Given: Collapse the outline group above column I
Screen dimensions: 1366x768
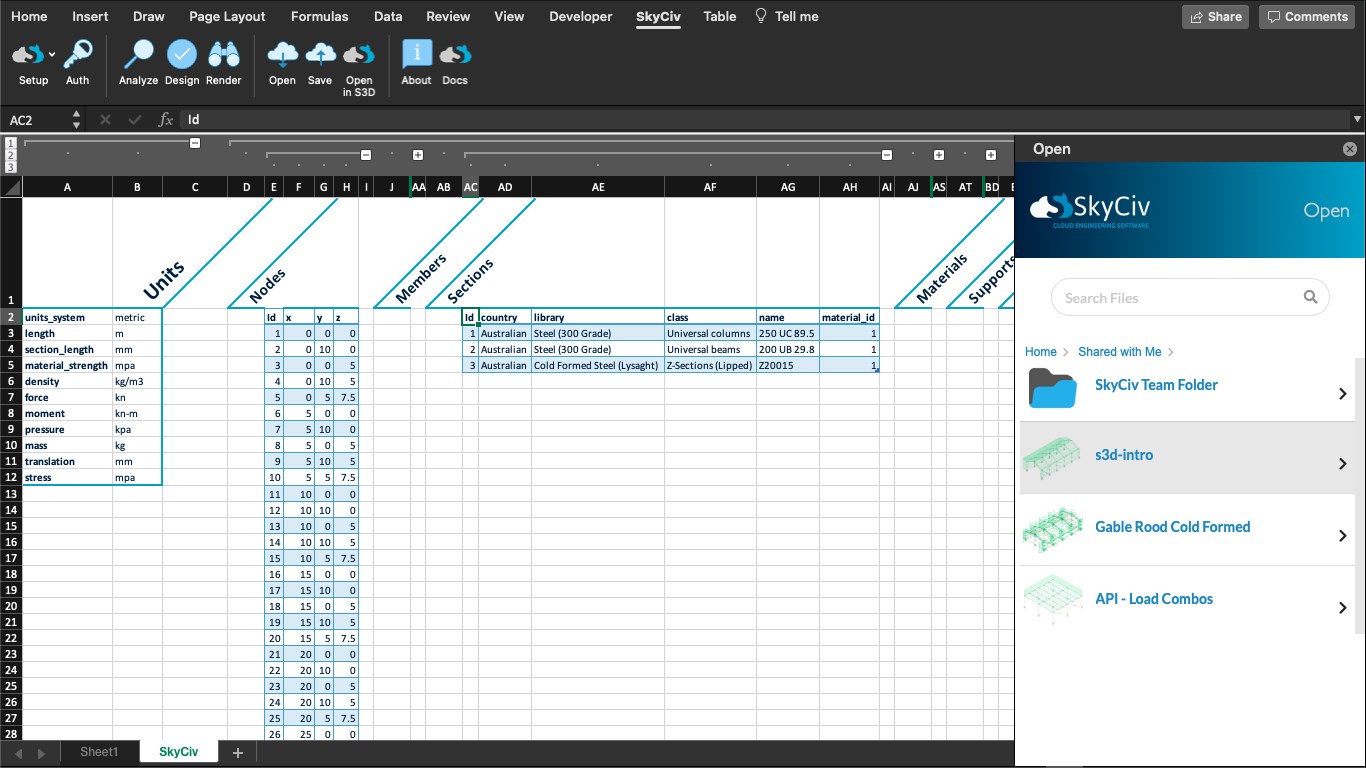Looking at the screenshot, I should [366, 155].
